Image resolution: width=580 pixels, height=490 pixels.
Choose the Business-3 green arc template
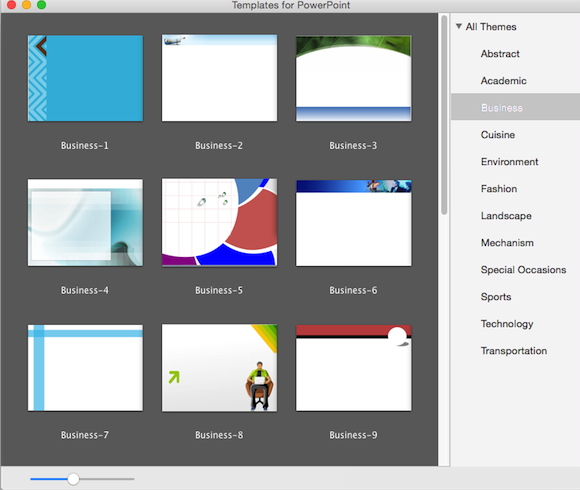354,78
